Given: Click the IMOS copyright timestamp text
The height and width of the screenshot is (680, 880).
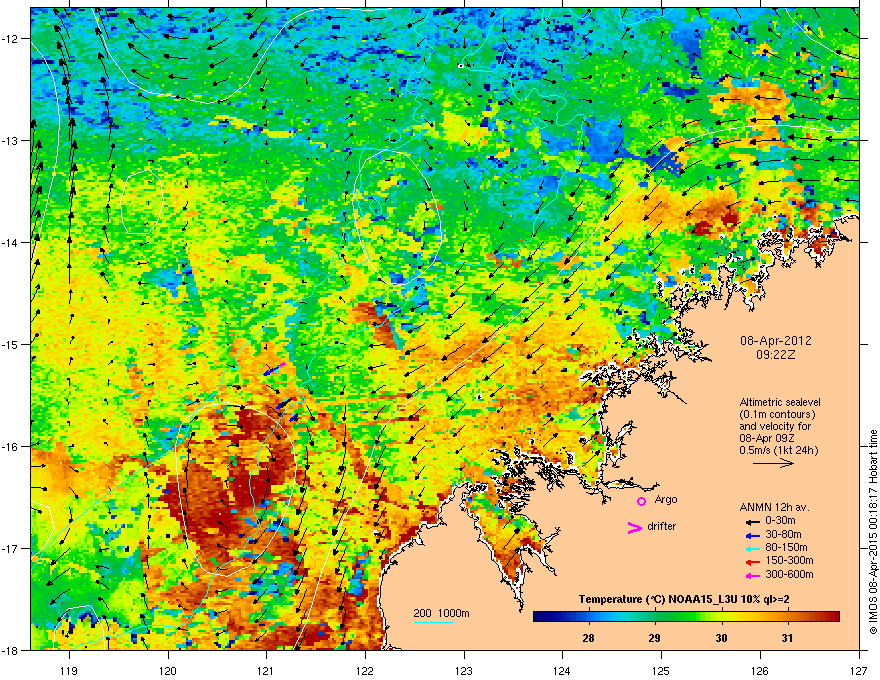Looking at the screenshot, I should point(873,532).
